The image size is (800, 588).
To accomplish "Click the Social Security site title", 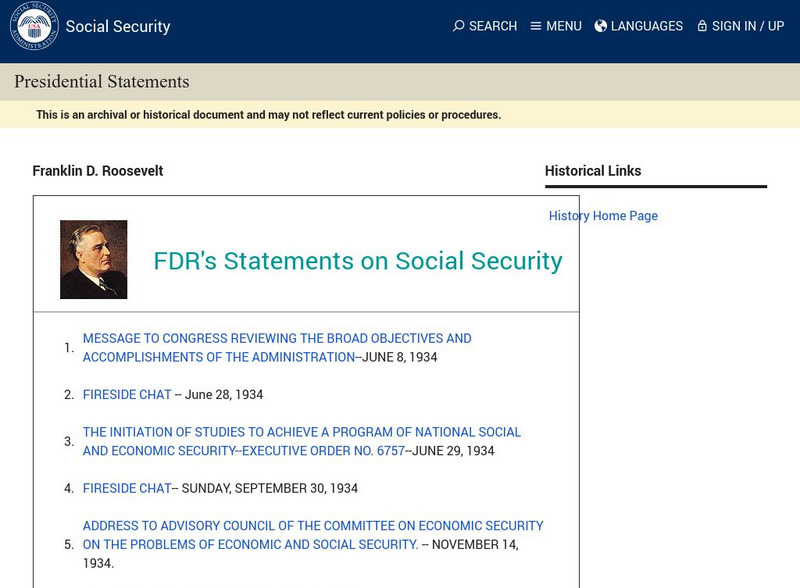I will [x=118, y=27].
